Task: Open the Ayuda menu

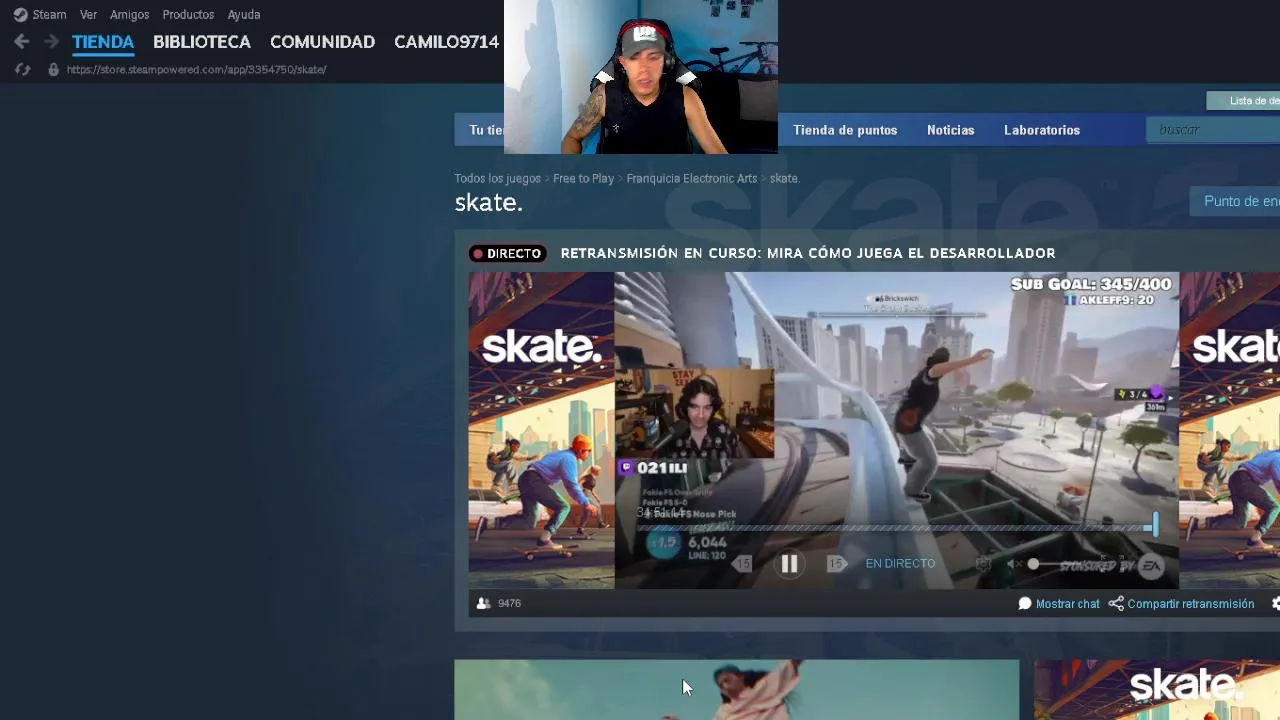Action: [x=244, y=15]
